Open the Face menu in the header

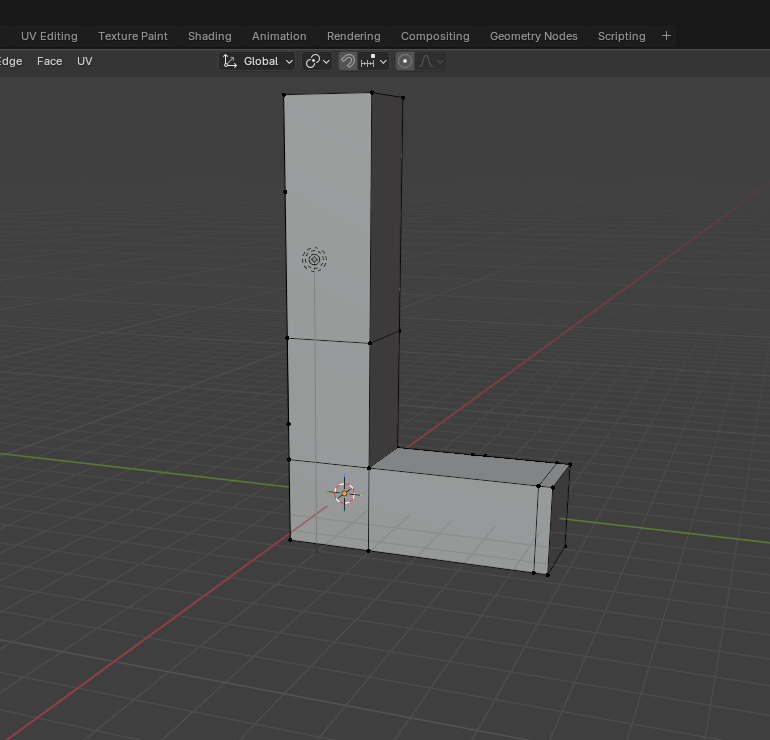tap(50, 61)
